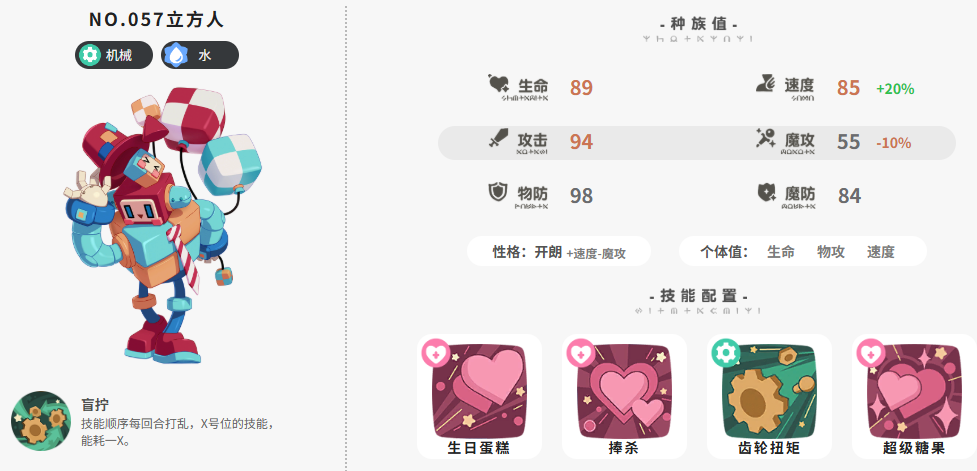977x471 pixels.
Task: Click the 机械 type gear icon
Action: click(x=90, y=55)
